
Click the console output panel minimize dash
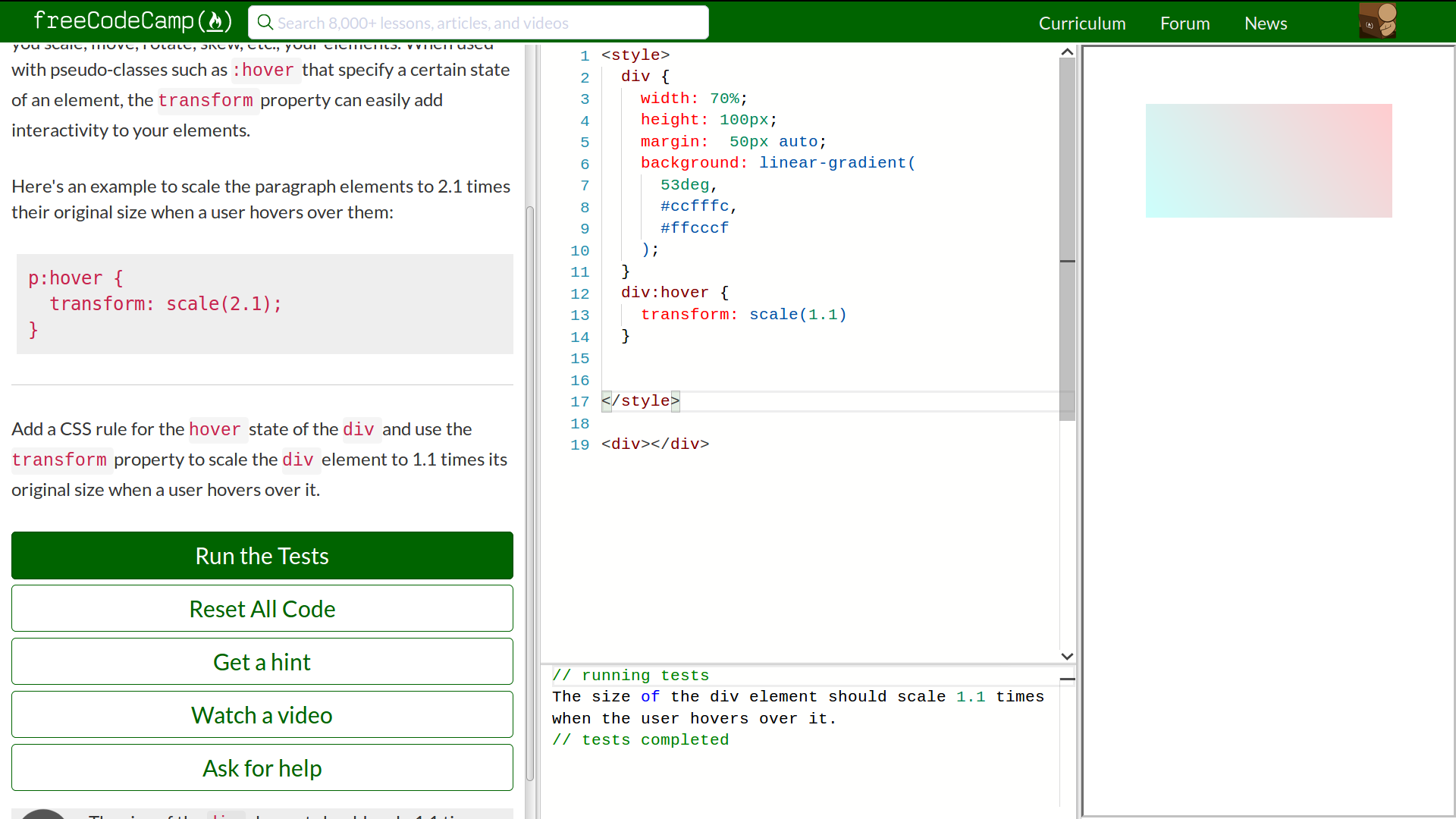(1067, 679)
